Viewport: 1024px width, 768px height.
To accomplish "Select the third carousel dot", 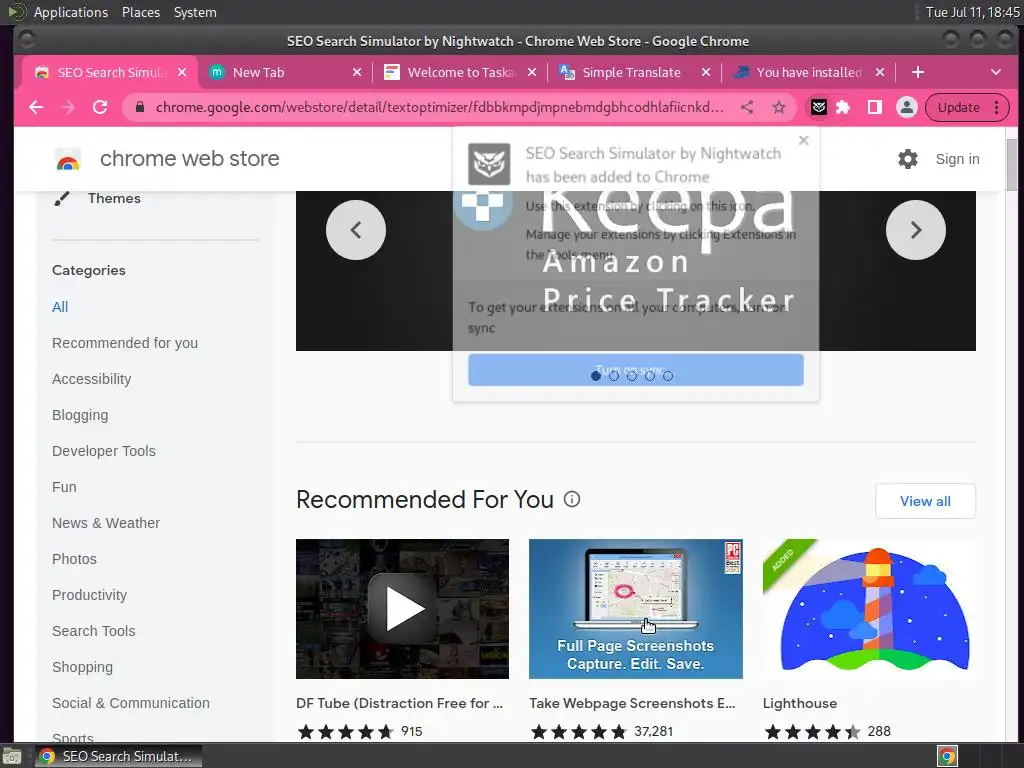I will (632, 376).
